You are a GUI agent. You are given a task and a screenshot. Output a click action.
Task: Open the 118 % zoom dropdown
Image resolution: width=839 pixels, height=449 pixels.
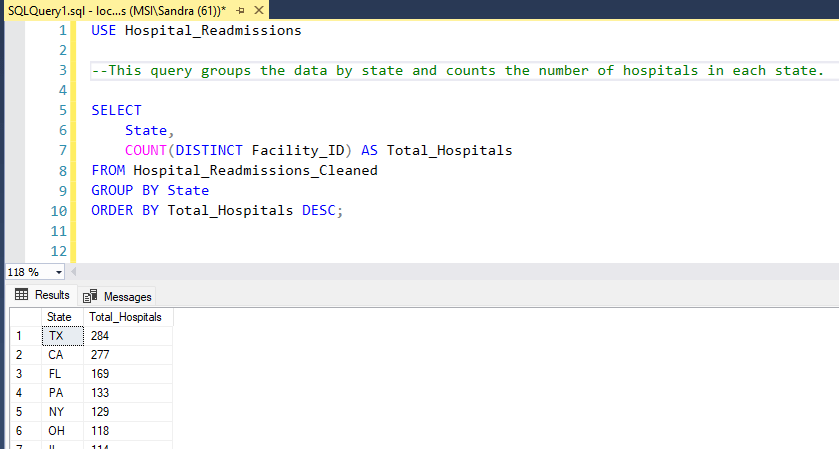[x=58, y=272]
